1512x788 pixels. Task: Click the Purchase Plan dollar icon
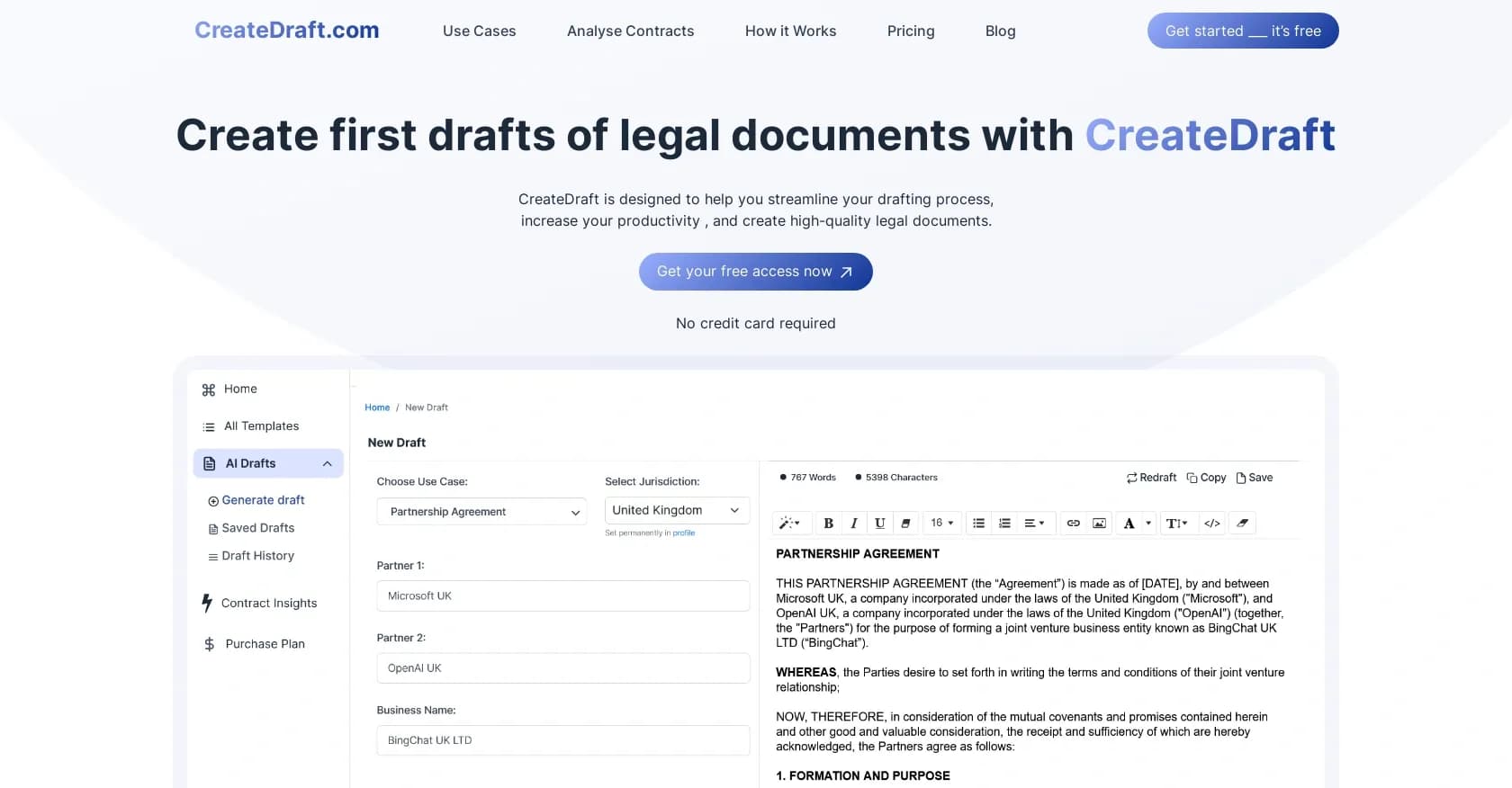tap(209, 644)
